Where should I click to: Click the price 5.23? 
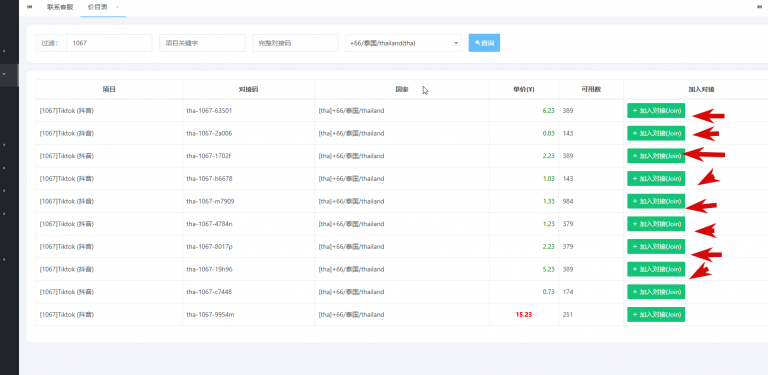tap(549, 269)
